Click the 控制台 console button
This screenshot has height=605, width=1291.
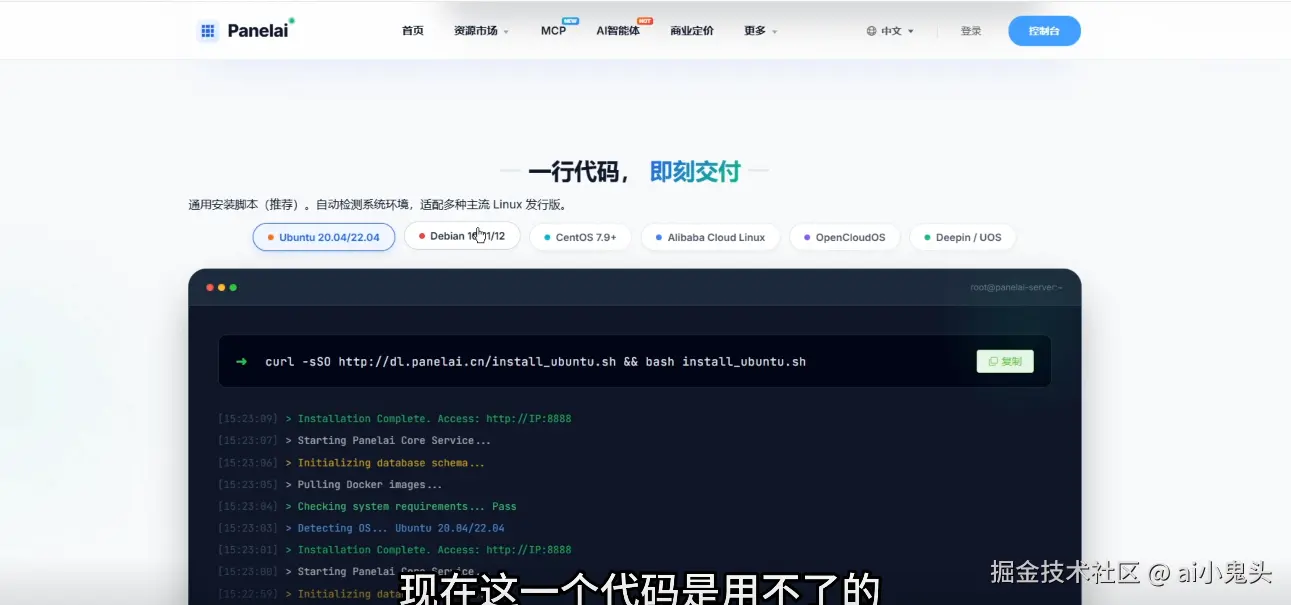point(1044,31)
